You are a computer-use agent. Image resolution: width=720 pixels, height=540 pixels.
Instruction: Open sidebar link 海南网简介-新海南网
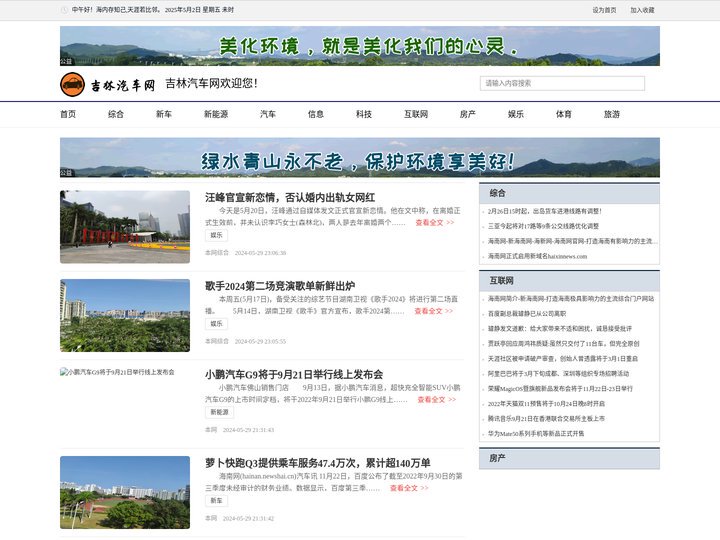pyautogui.click(x=571, y=299)
